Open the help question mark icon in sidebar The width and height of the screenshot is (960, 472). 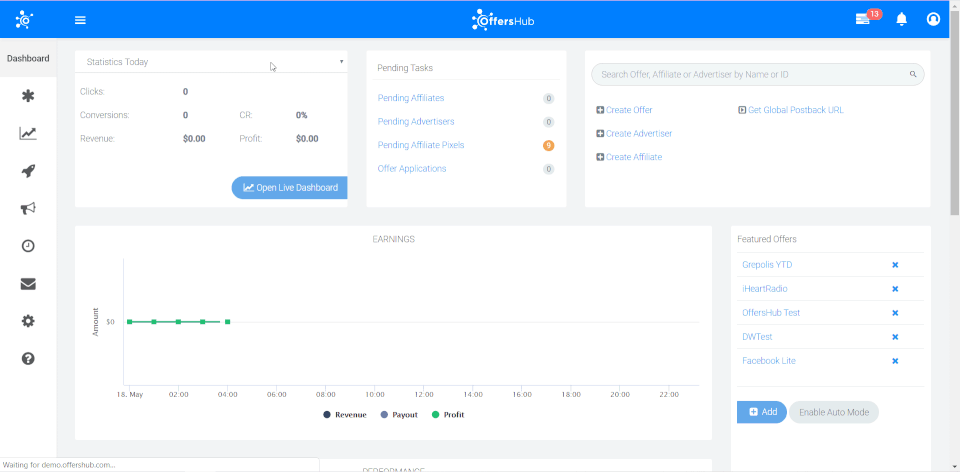pyautogui.click(x=28, y=358)
